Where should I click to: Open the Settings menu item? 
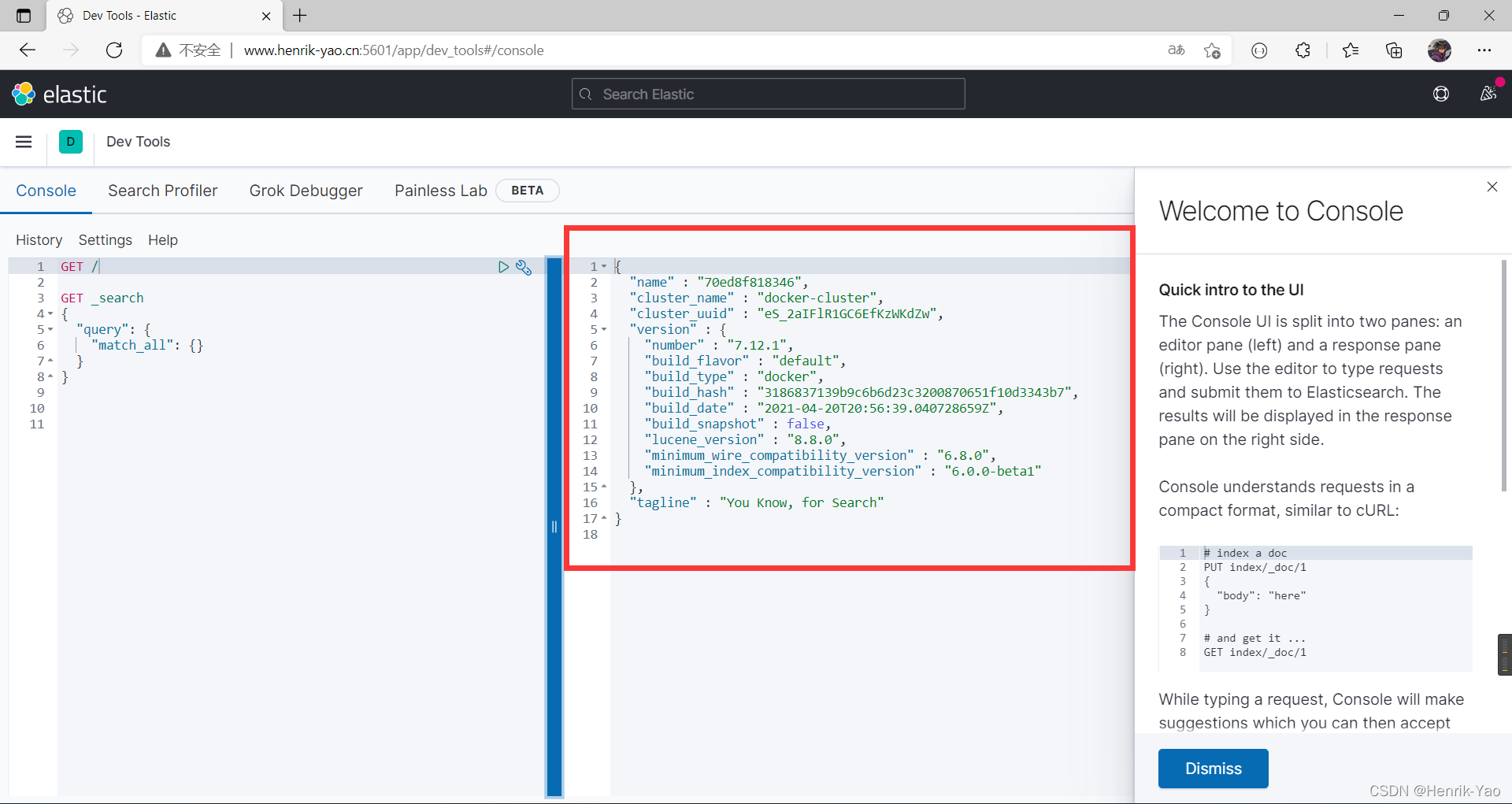[x=106, y=240]
